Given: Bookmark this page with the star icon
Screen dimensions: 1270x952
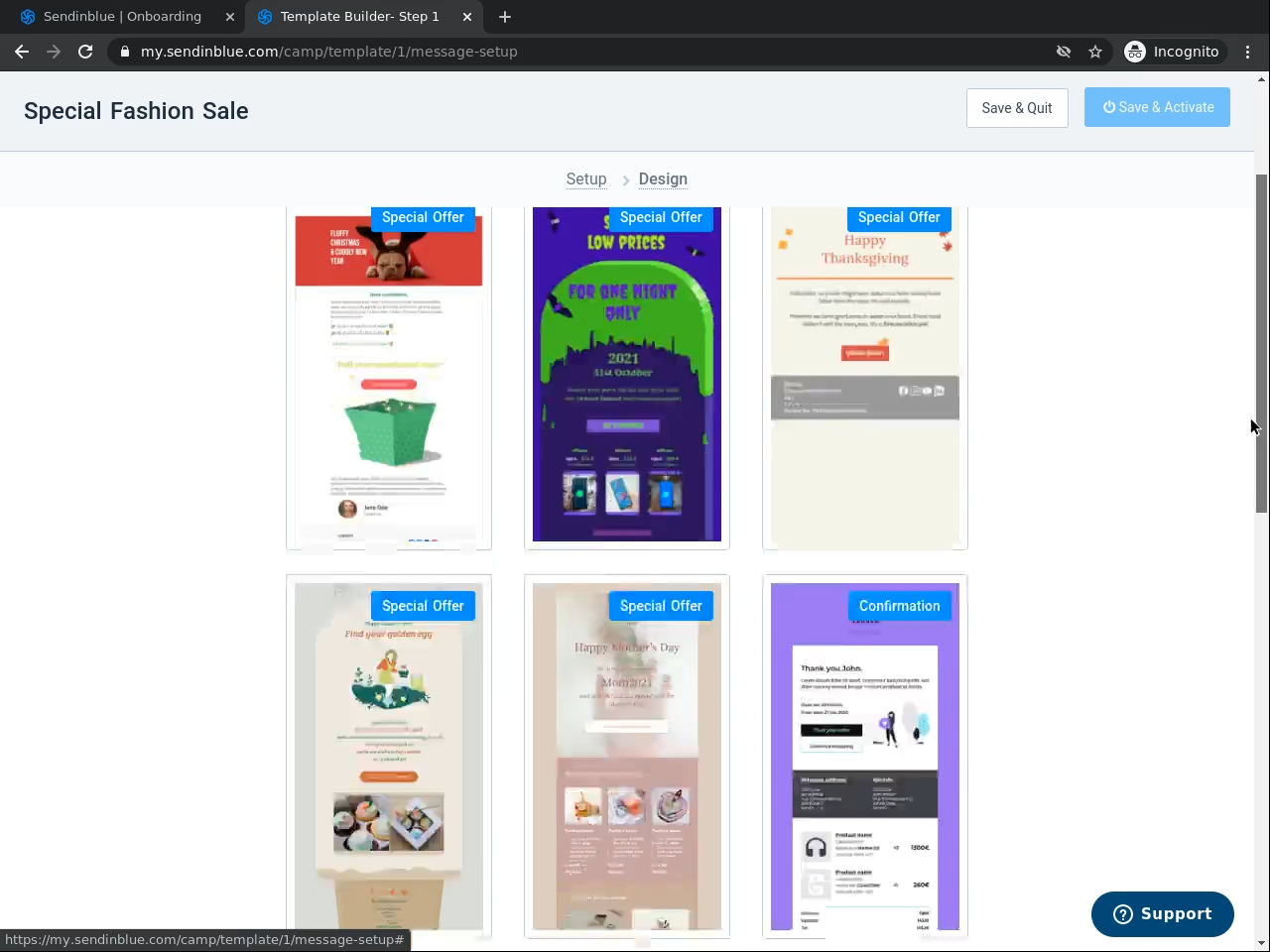Looking at the screenshot, I should [1095, 52].
